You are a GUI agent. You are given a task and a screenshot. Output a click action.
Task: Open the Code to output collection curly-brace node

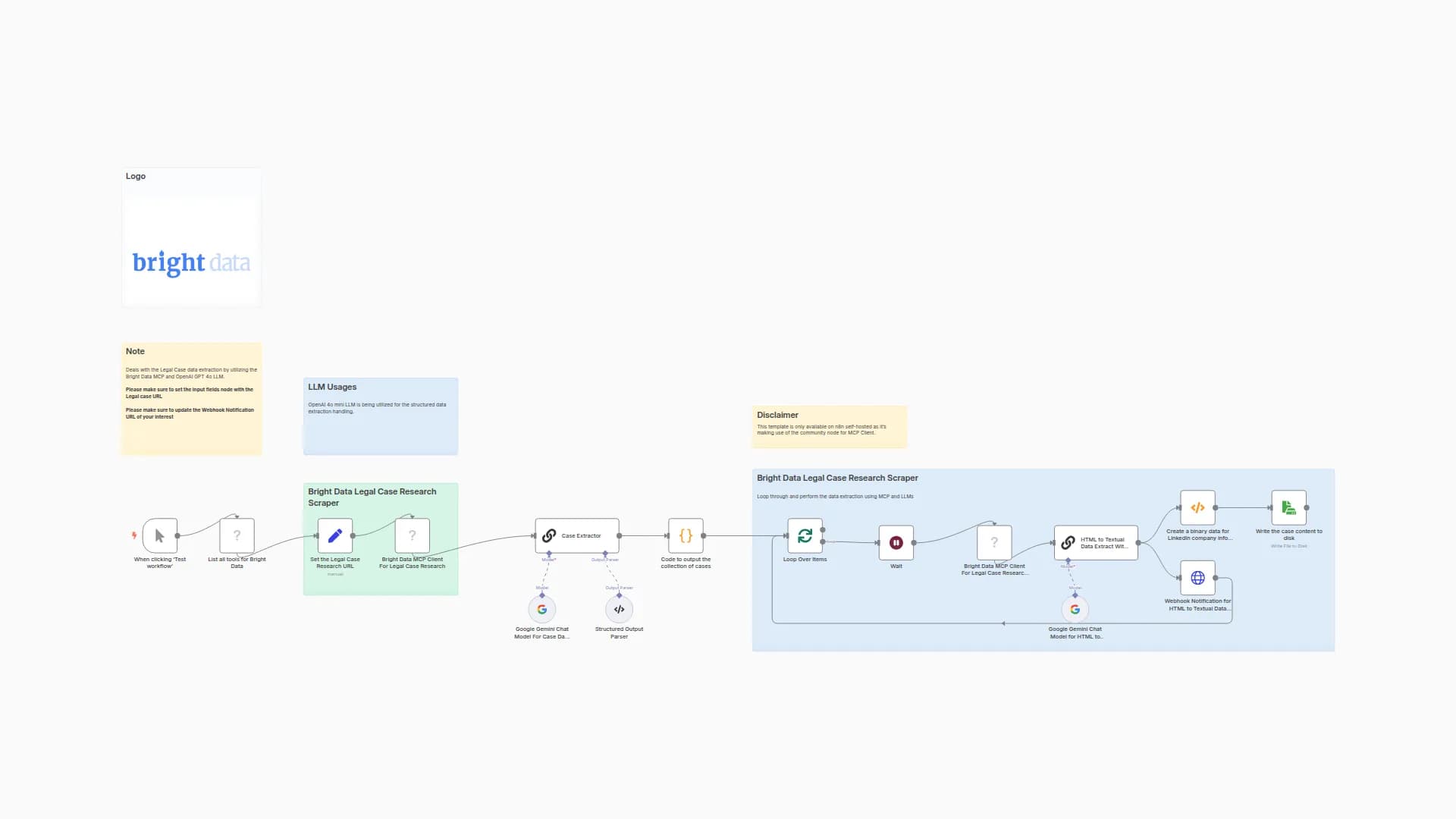pyautogui.click(x=686, y=535)
